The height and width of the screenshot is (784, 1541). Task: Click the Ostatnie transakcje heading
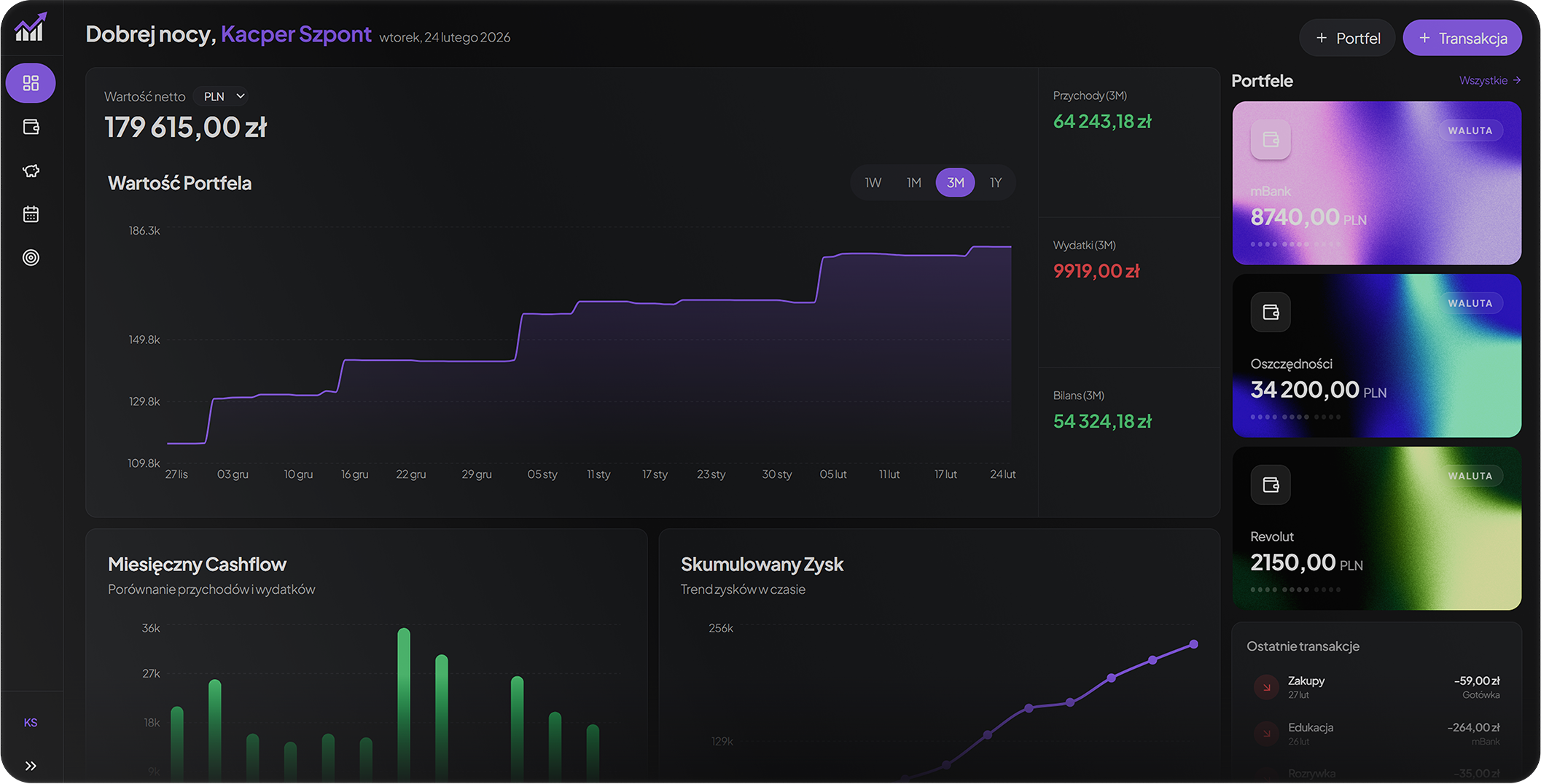pos(1303,646)
